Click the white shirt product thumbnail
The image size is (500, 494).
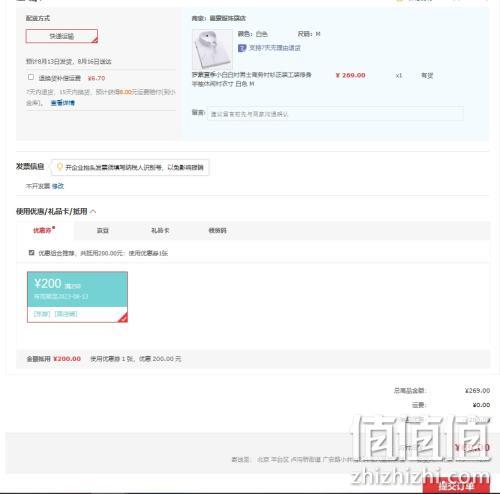click(212, 49)
